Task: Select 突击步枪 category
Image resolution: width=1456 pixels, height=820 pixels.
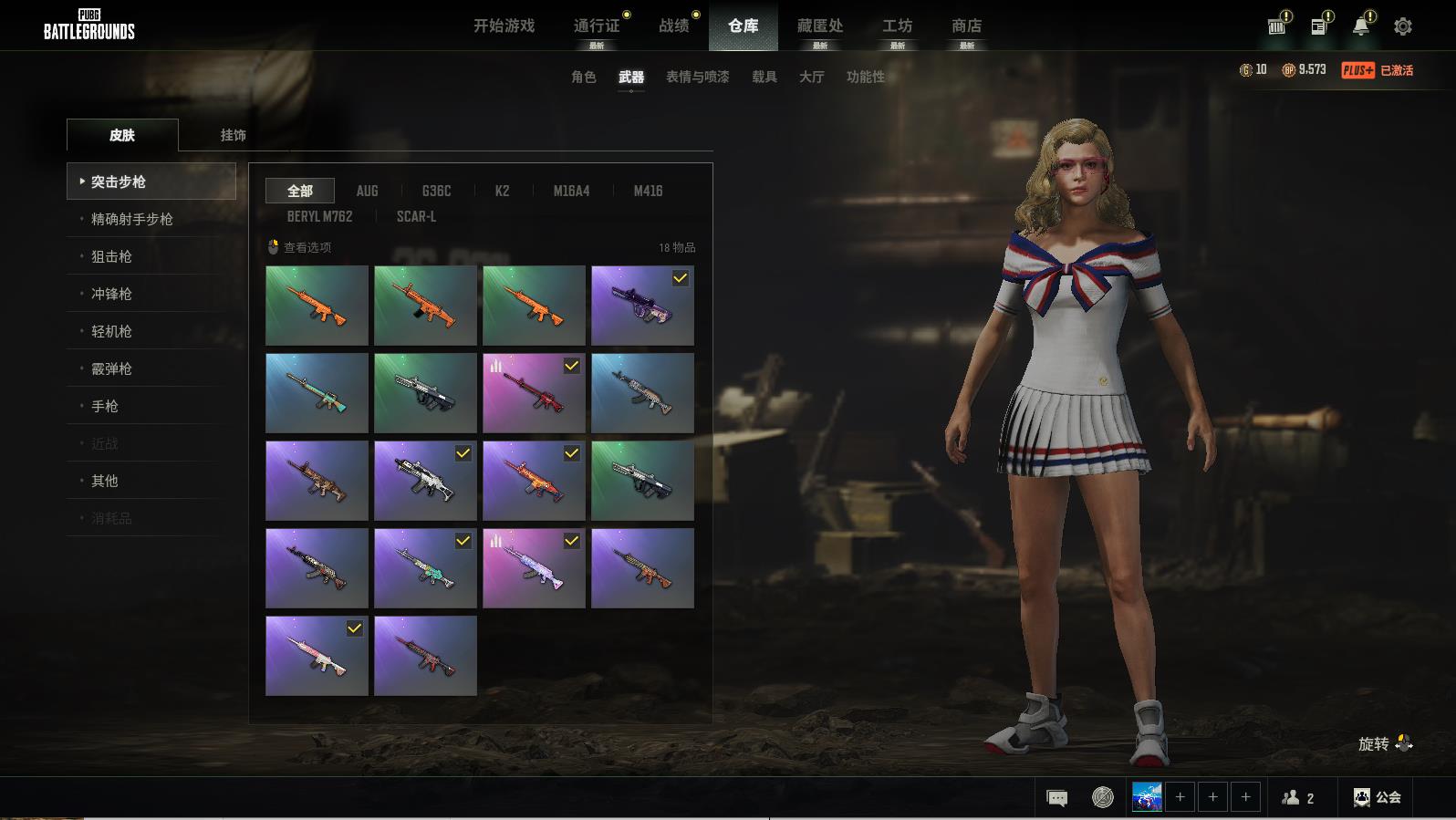Action: tap(151, 182)
